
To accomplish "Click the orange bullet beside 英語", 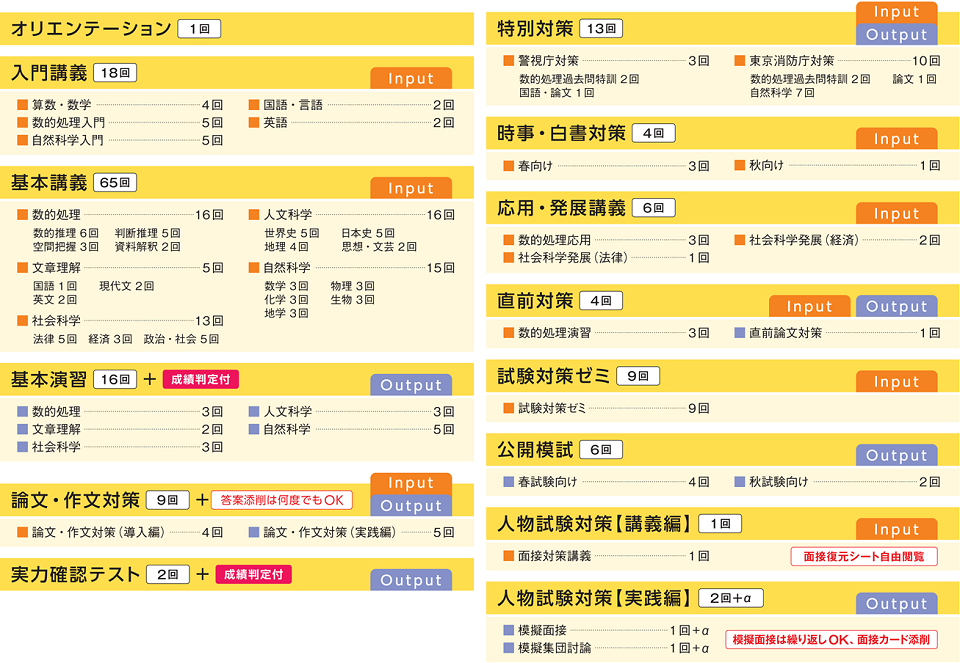I will [254, 123].
